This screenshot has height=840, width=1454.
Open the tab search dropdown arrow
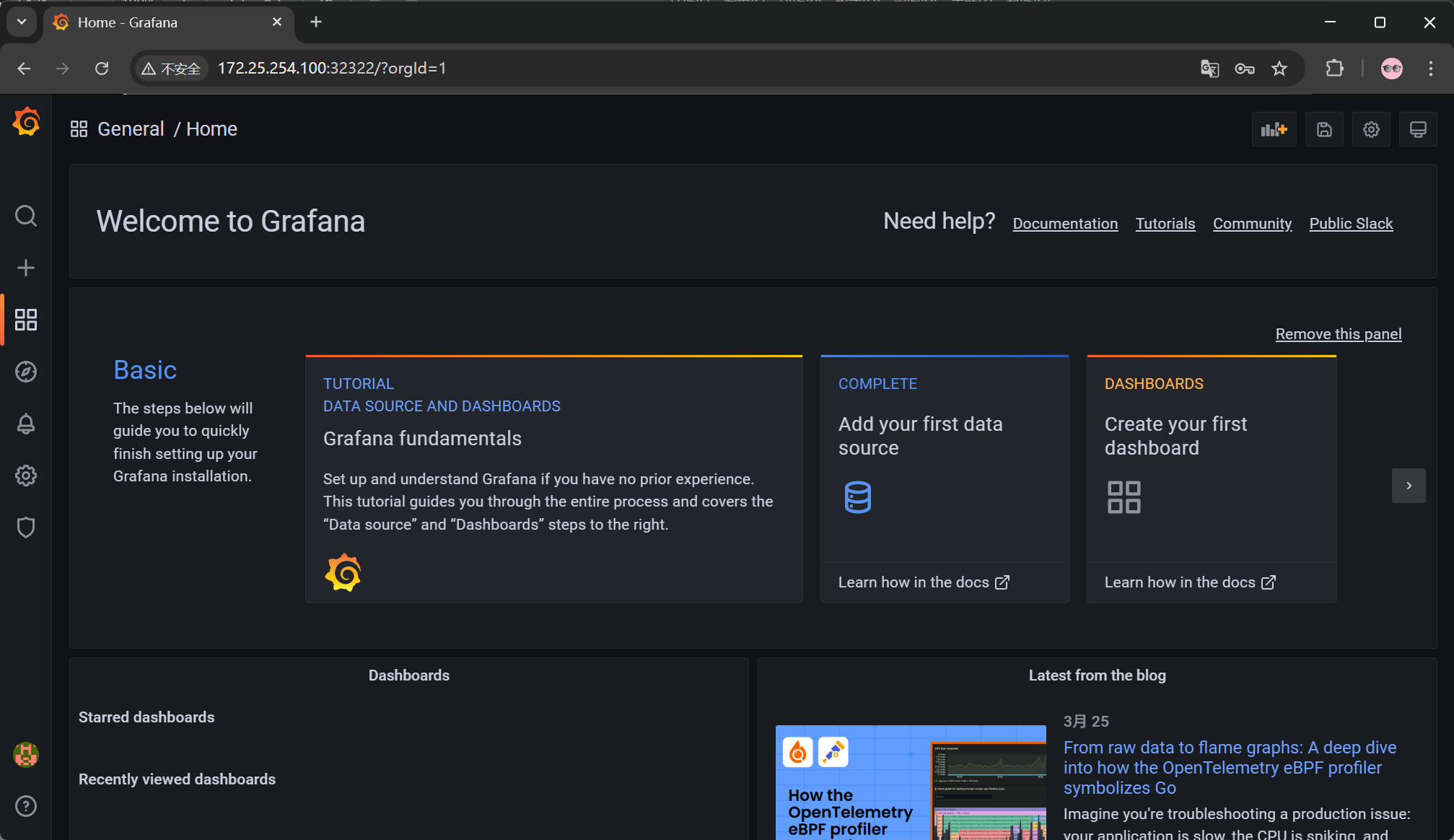tap(22, 22)
